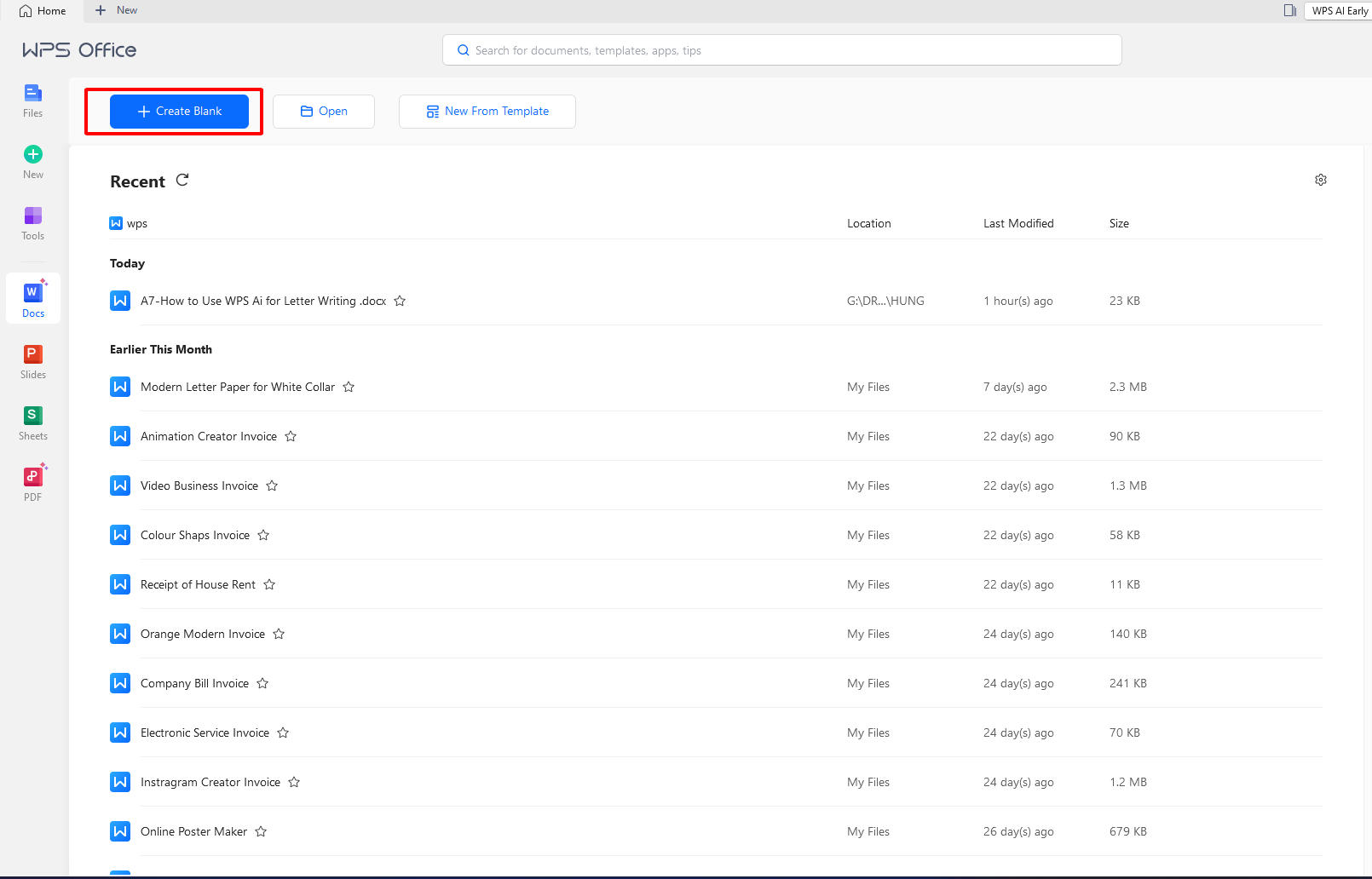Click the Last Modified column header
The width and height of the screenshot is (1372, 879).
tap(1018, 222)
